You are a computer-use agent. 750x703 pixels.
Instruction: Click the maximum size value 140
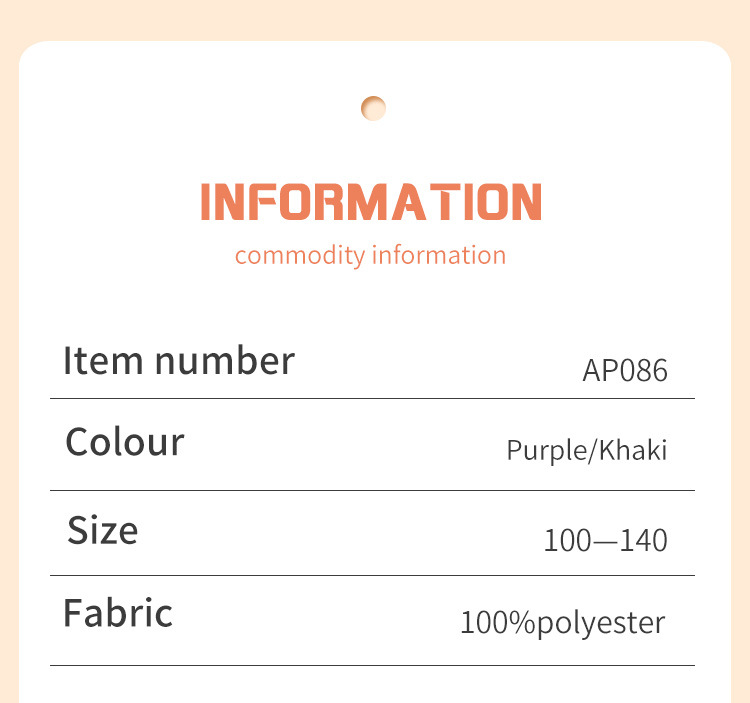click(642, 541)
